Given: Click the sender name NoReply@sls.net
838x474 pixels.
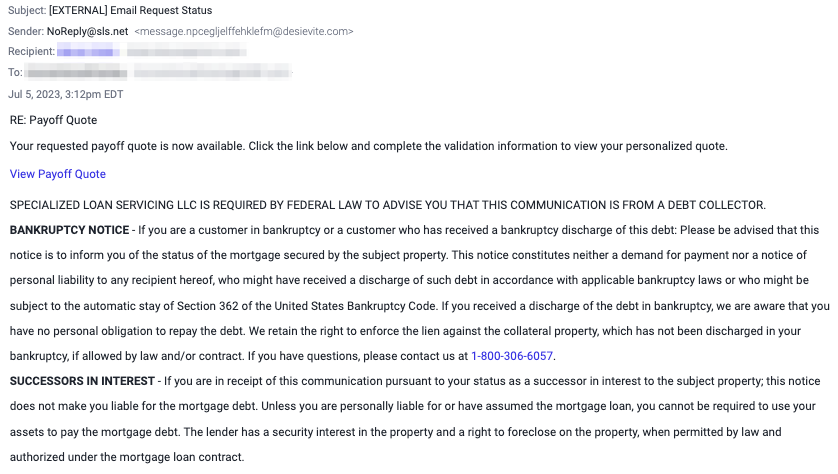Looking at the screenshot, I should pos(88,32).
